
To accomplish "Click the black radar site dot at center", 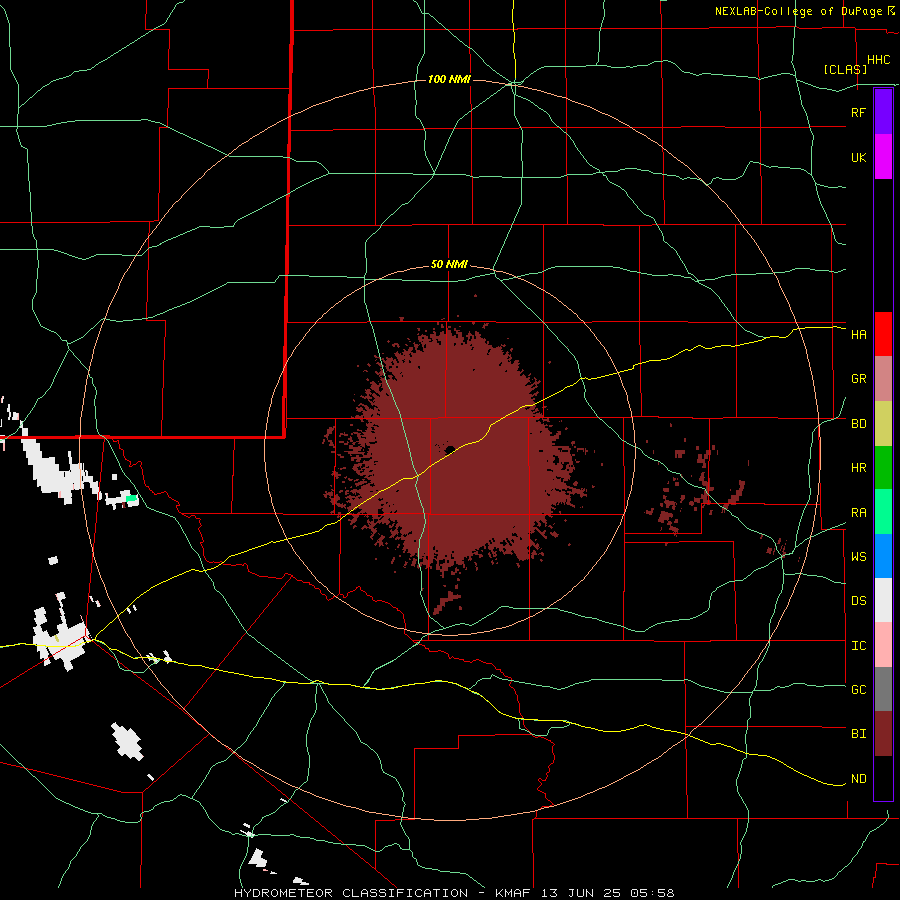I will [x=450, y=449].
